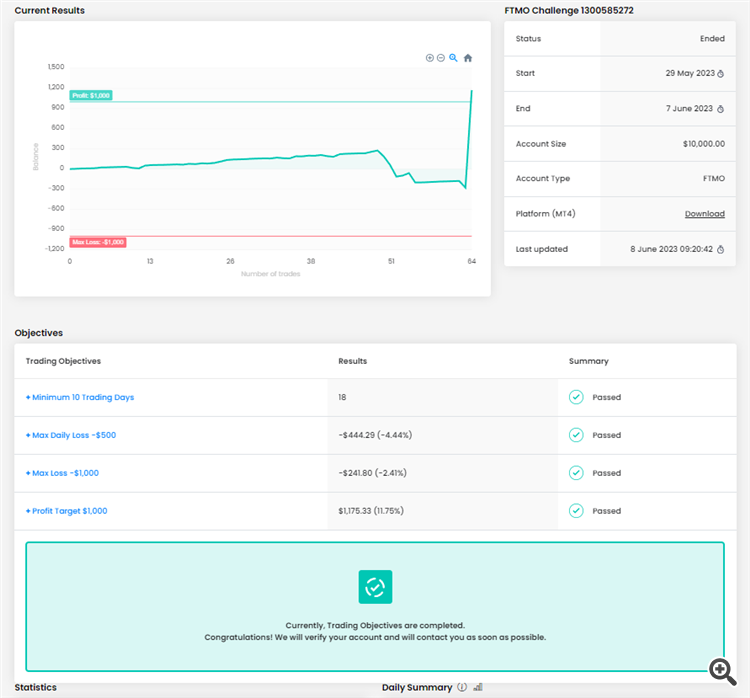Click the Passed checkmark for Max Loss
The image size is (750, 698).
tap(576, 473)
